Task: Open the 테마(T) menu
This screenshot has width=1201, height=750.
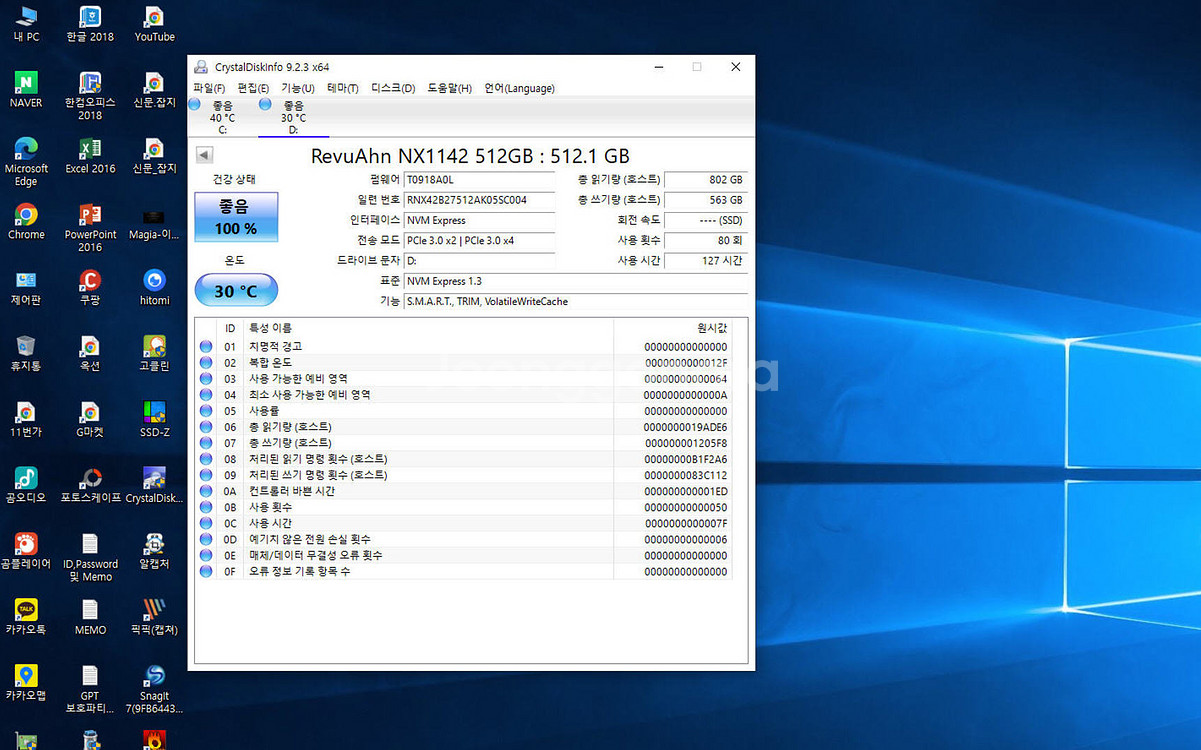Action: pyautogui.click(x=343, y=89)
